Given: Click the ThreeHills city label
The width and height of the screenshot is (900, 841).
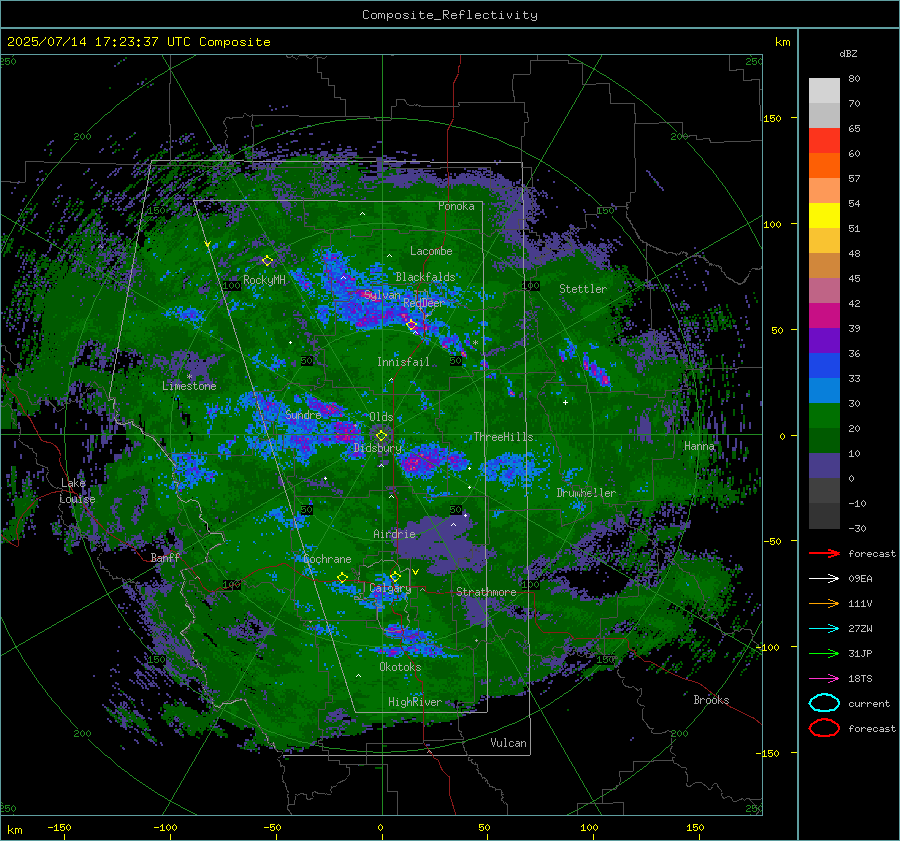Looking at the screenshot, I should pos(503,437).
